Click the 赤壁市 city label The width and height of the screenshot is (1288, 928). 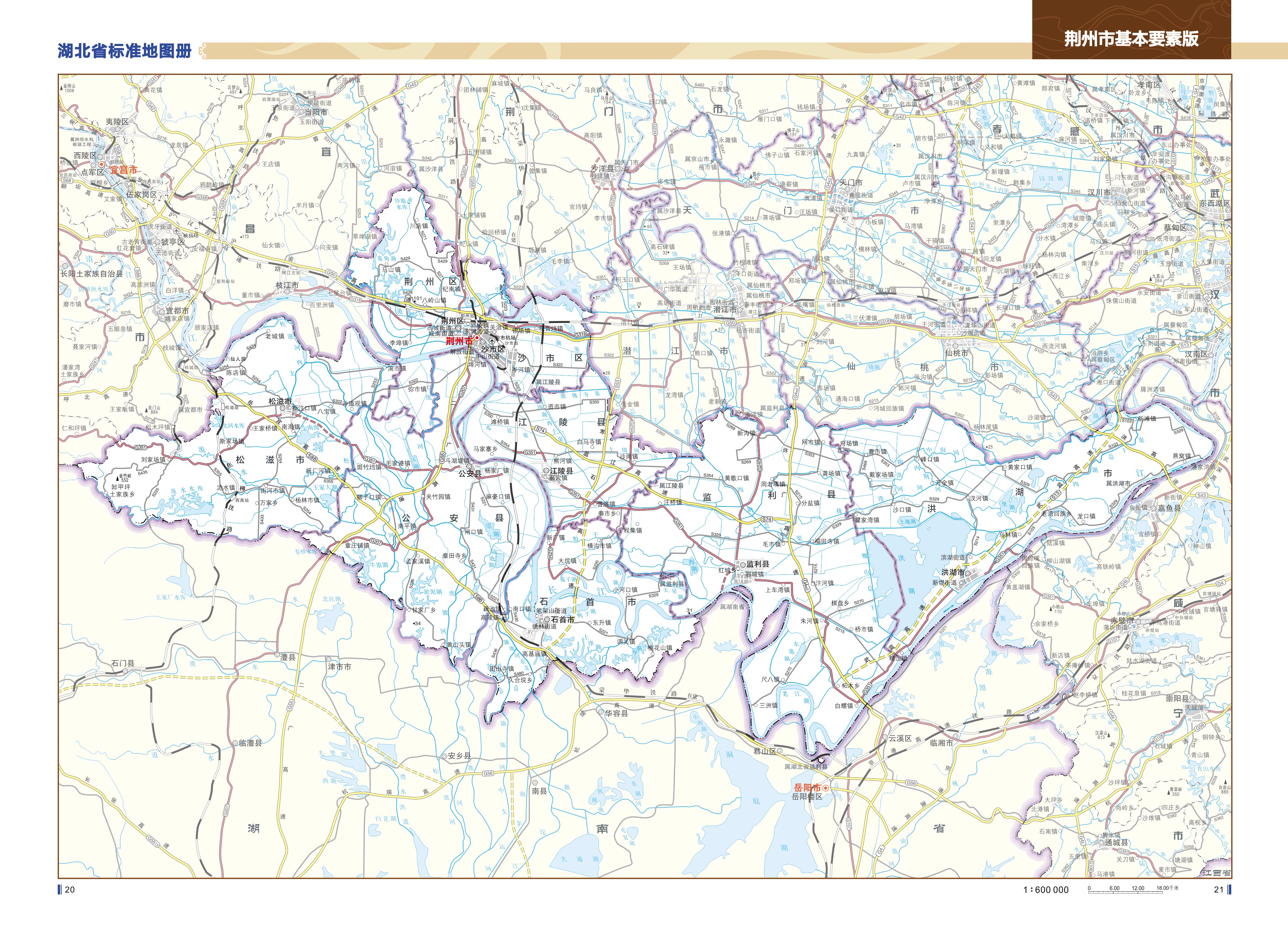pyautogui.click(x=1122, y=620)
